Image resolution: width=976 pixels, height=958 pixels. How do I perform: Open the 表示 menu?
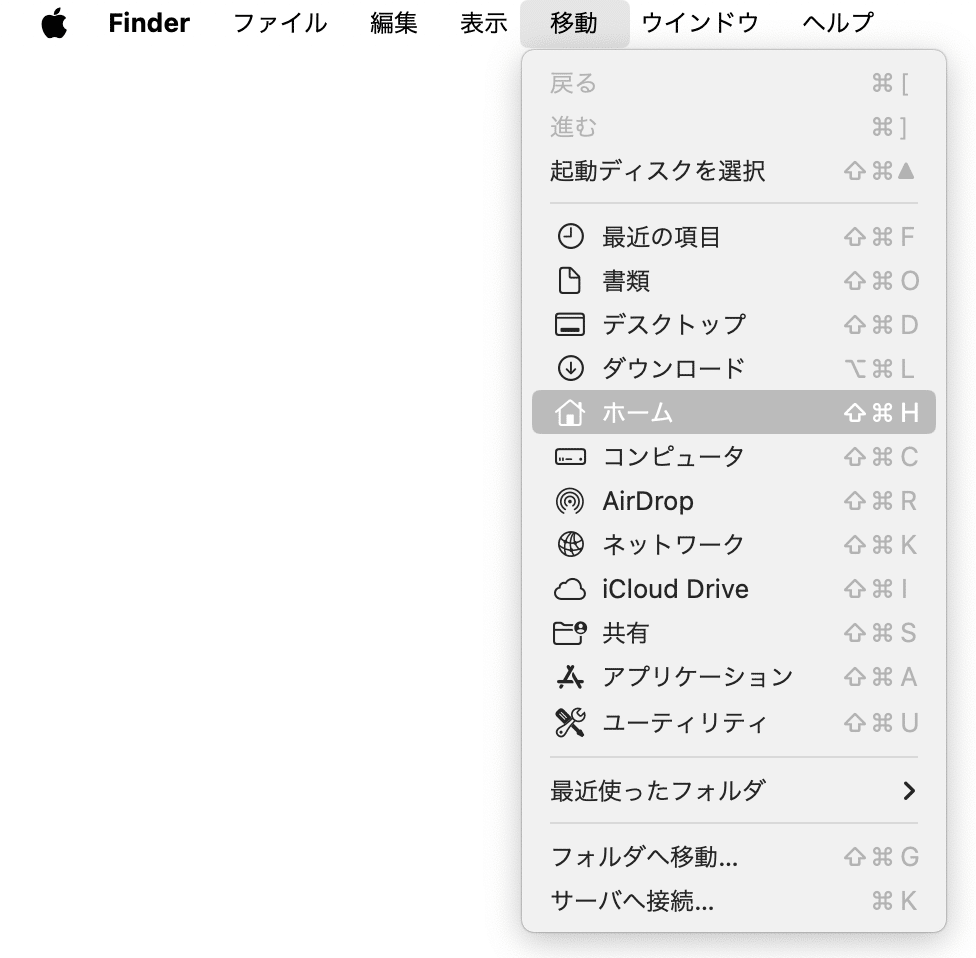(x=484, y=23)
